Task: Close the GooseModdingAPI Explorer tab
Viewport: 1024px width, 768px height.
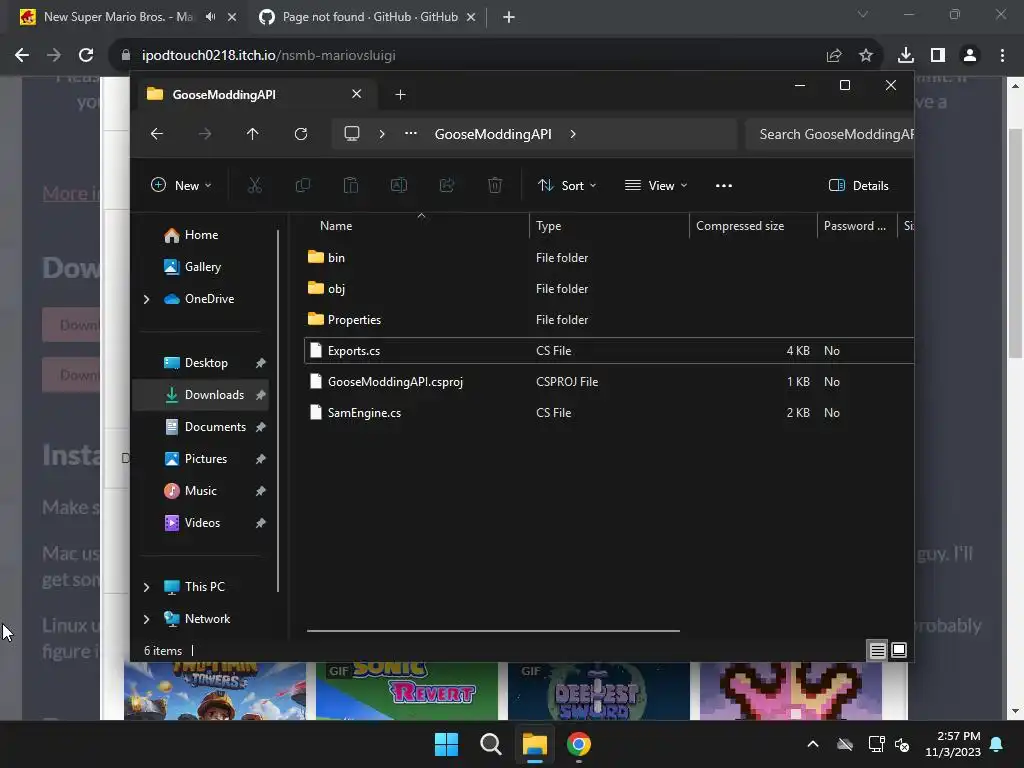Action: click(x=357, y=94)
